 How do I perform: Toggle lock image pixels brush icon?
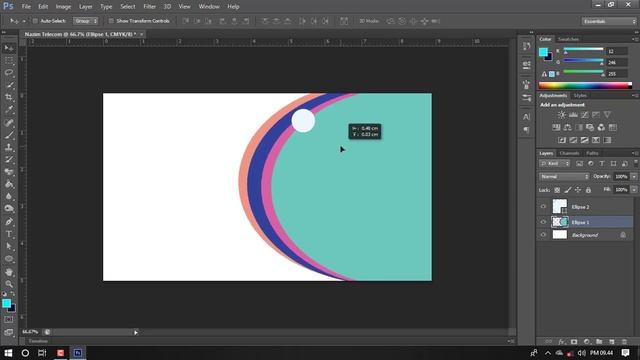tap(568, 190)
